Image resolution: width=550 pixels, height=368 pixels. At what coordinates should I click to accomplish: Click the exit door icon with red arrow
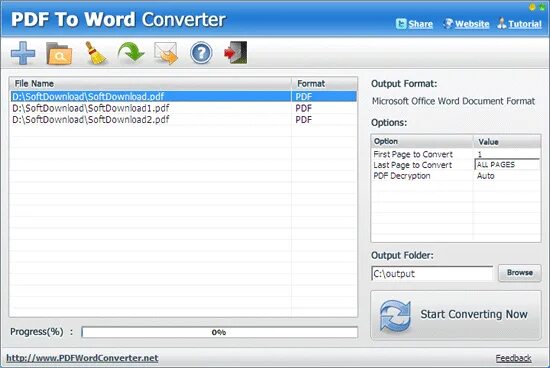pos(236,53)
